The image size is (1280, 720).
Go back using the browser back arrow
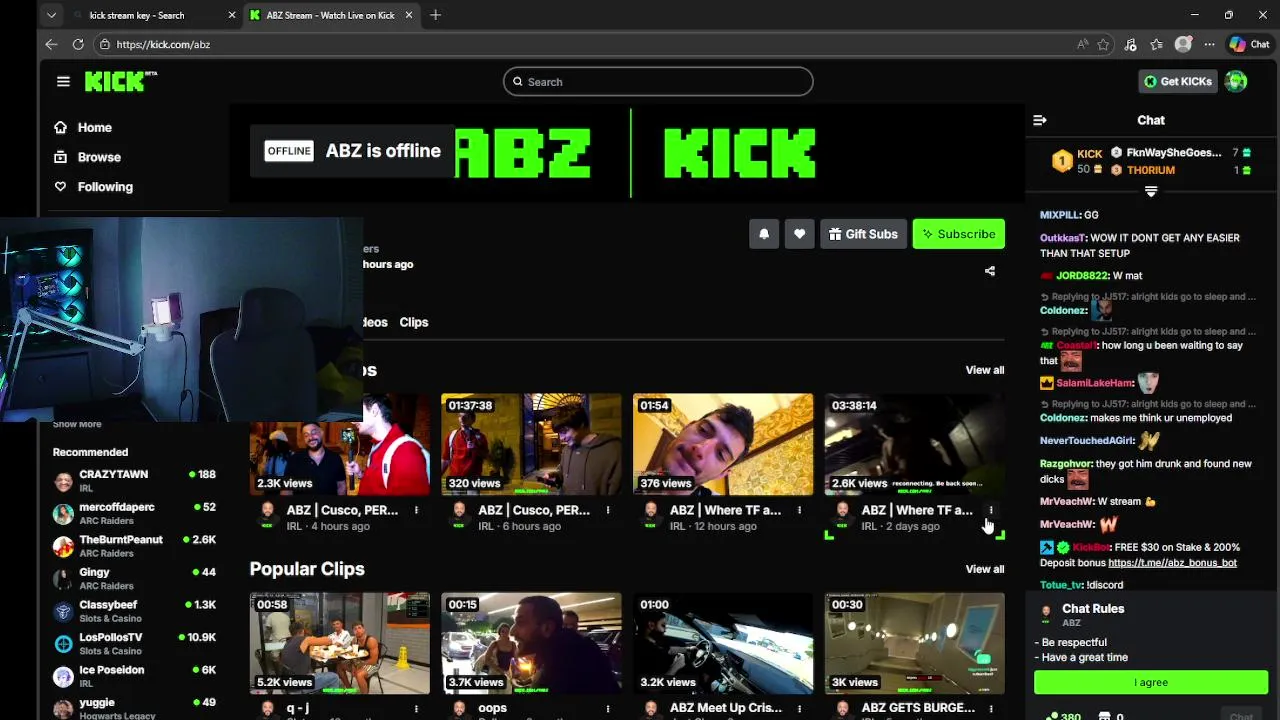click(51, 44)
